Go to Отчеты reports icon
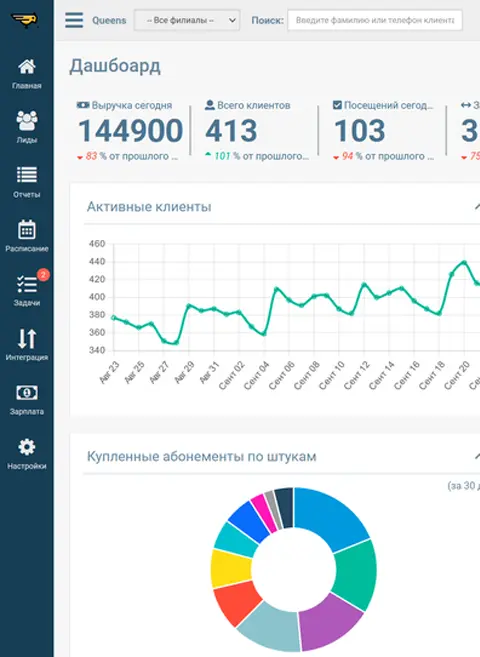The height and width of the screenshot is (657, 480). pos(26,175)
